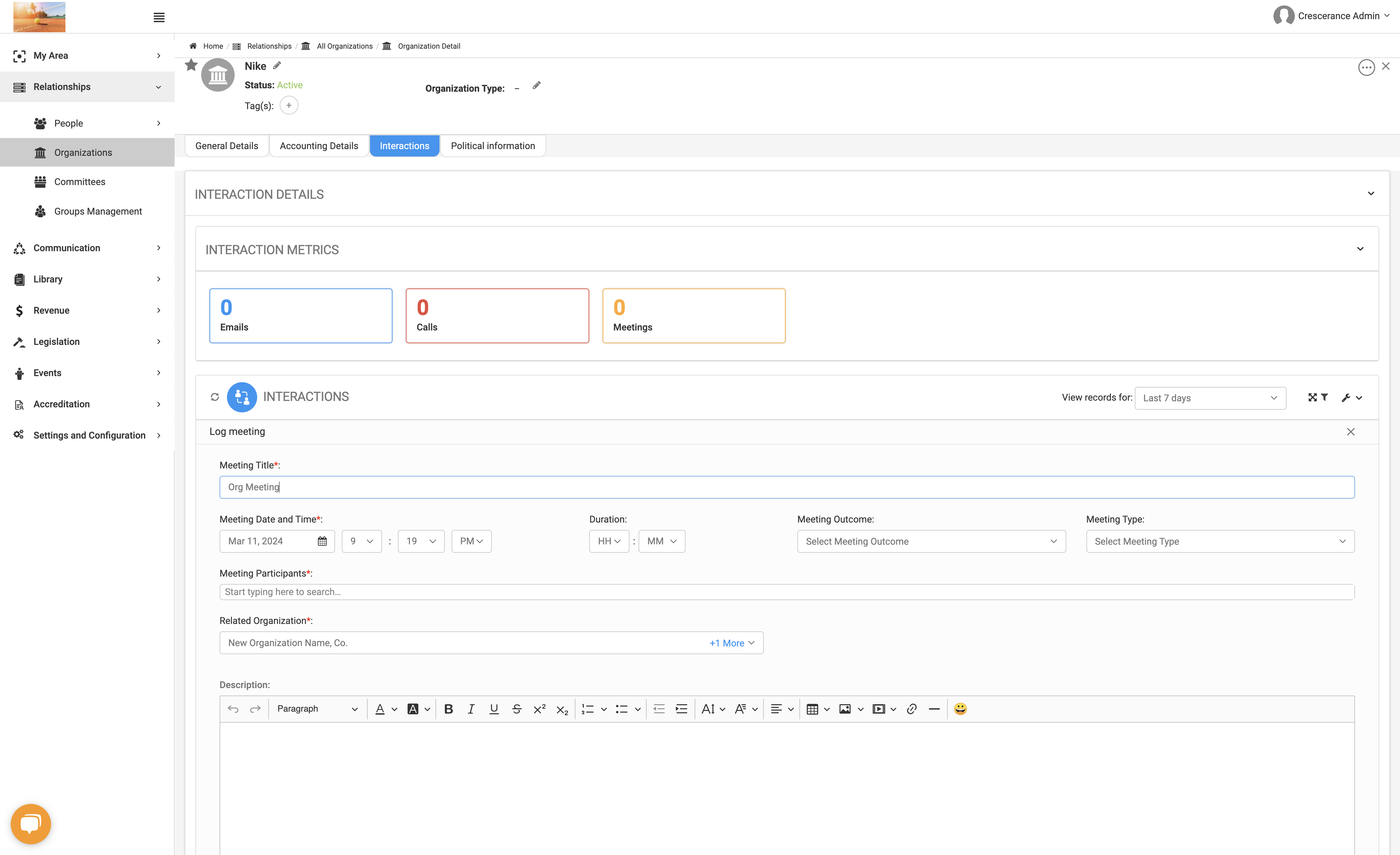Screen dimensions: 1400x855
Task: Open the Paragraph style dropdown
Action: click(x=317, y=709)
